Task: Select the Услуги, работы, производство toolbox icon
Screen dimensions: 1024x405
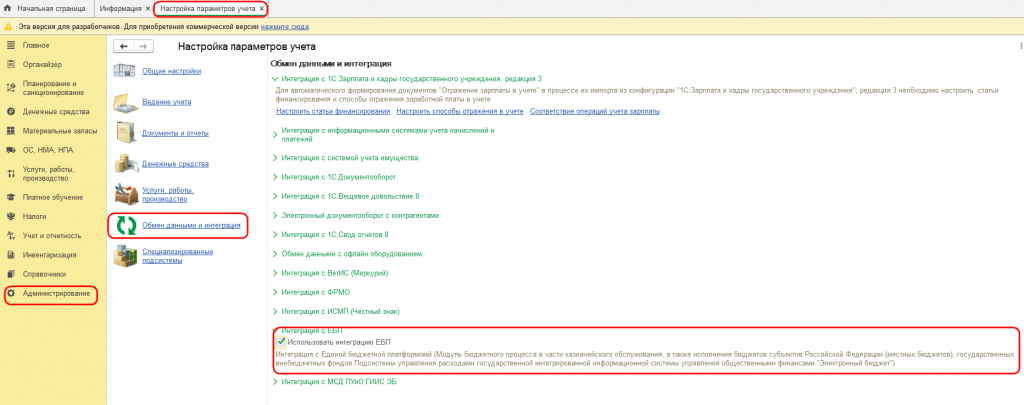Action: point(124,194)
